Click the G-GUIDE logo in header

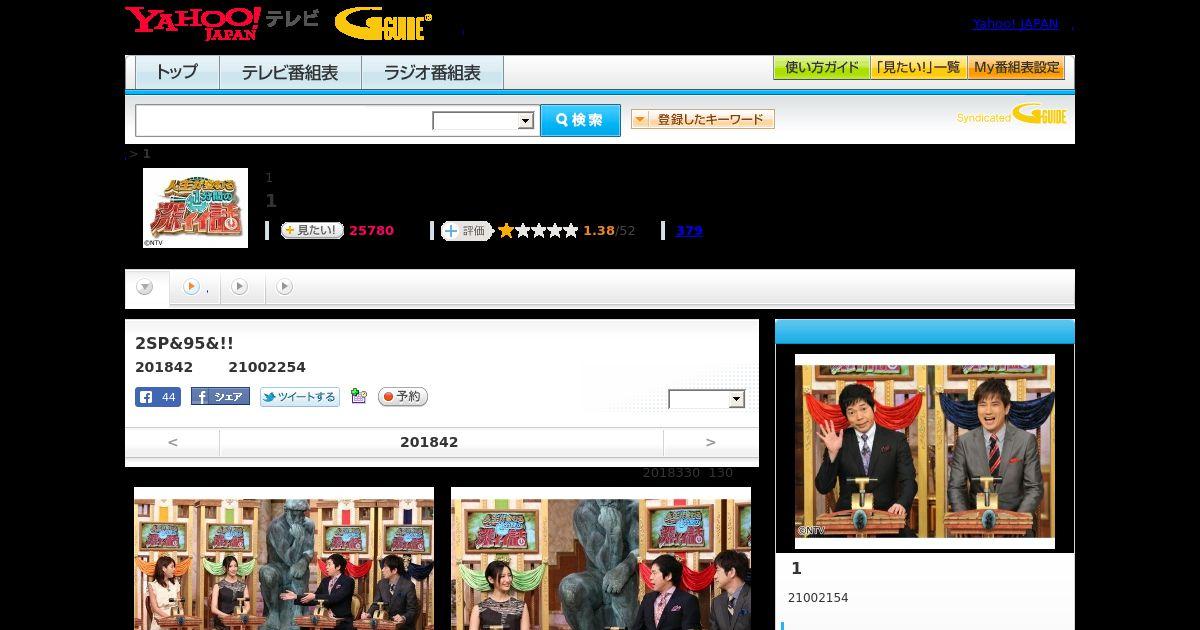click(383, 24)
